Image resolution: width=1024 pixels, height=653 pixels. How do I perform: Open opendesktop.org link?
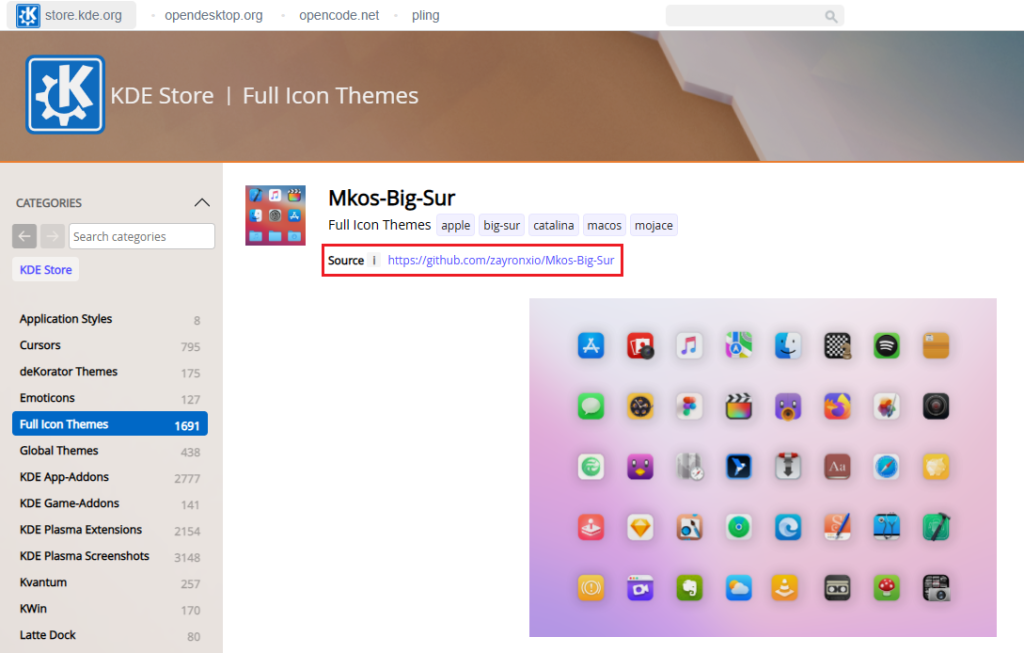pos(214,15)
